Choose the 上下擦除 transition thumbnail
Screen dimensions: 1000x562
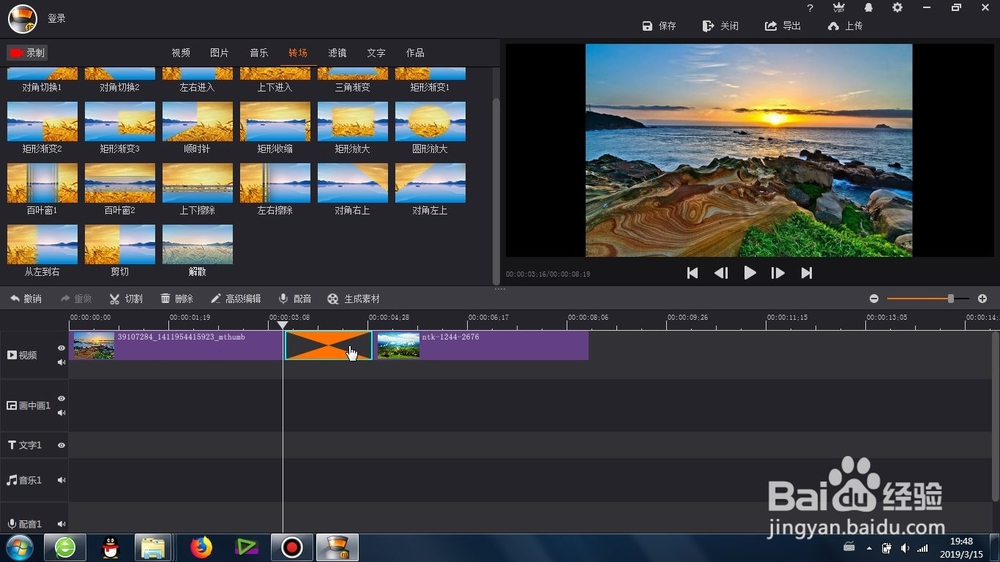point(198,183)
